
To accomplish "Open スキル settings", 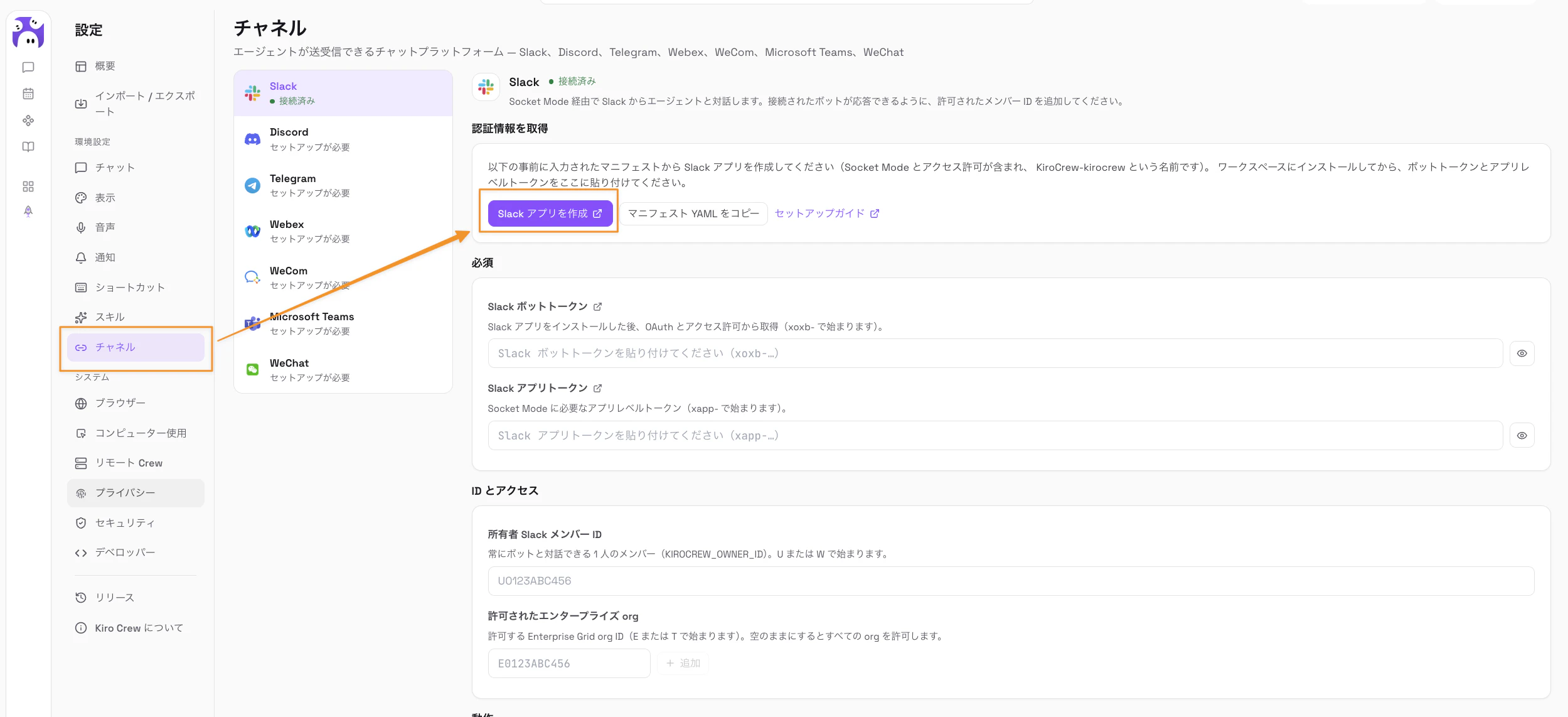I will coord(136,317).
